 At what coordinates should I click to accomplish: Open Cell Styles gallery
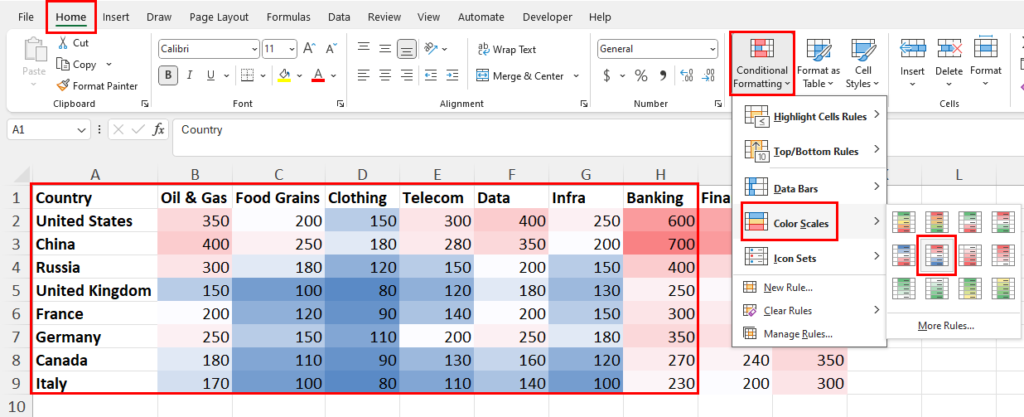[x=863, y=63]
